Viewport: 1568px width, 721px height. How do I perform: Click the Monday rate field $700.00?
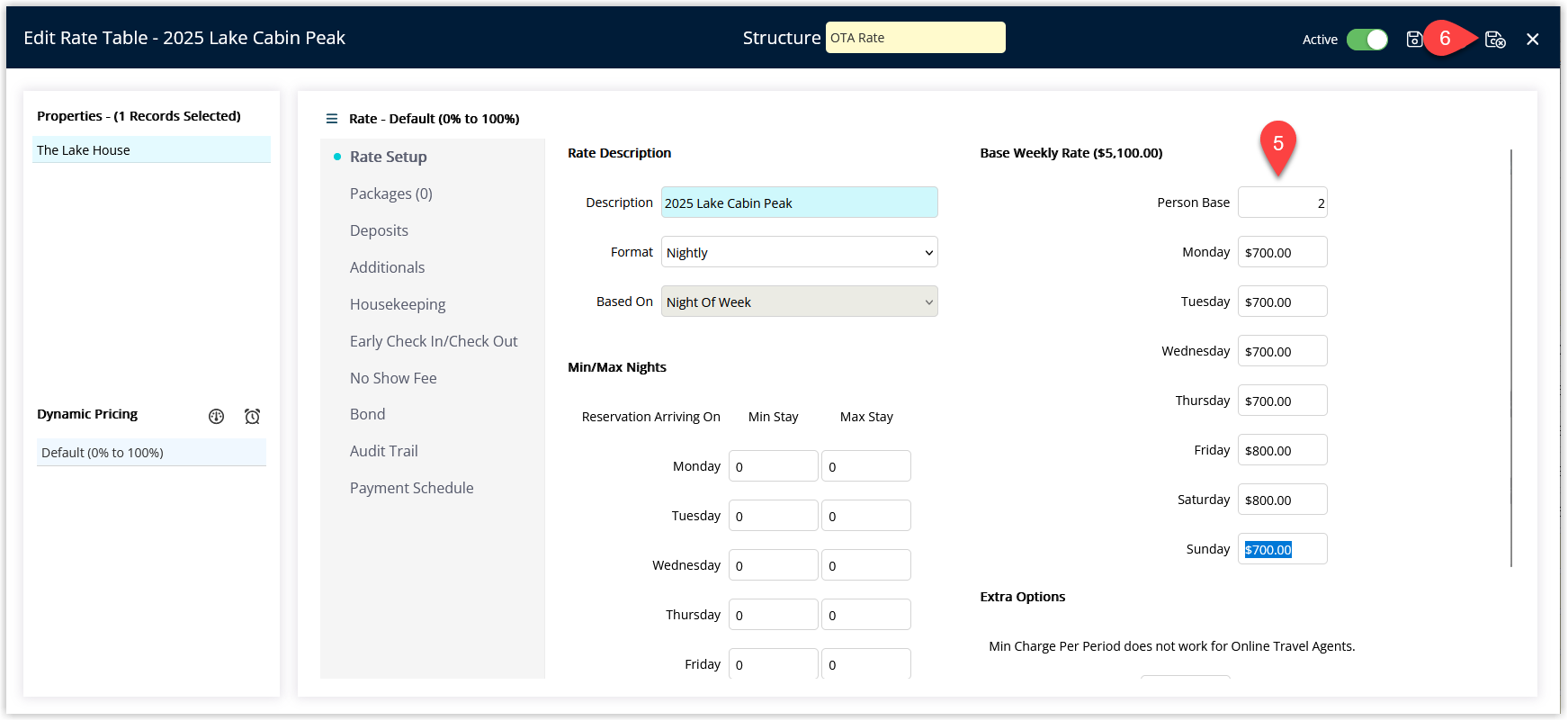pyautogui.click(x=1283, y=252)
